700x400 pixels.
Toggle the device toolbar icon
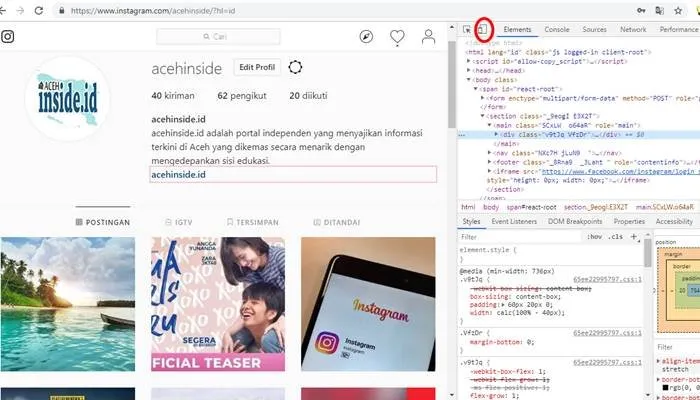click(x=483, y=29)
